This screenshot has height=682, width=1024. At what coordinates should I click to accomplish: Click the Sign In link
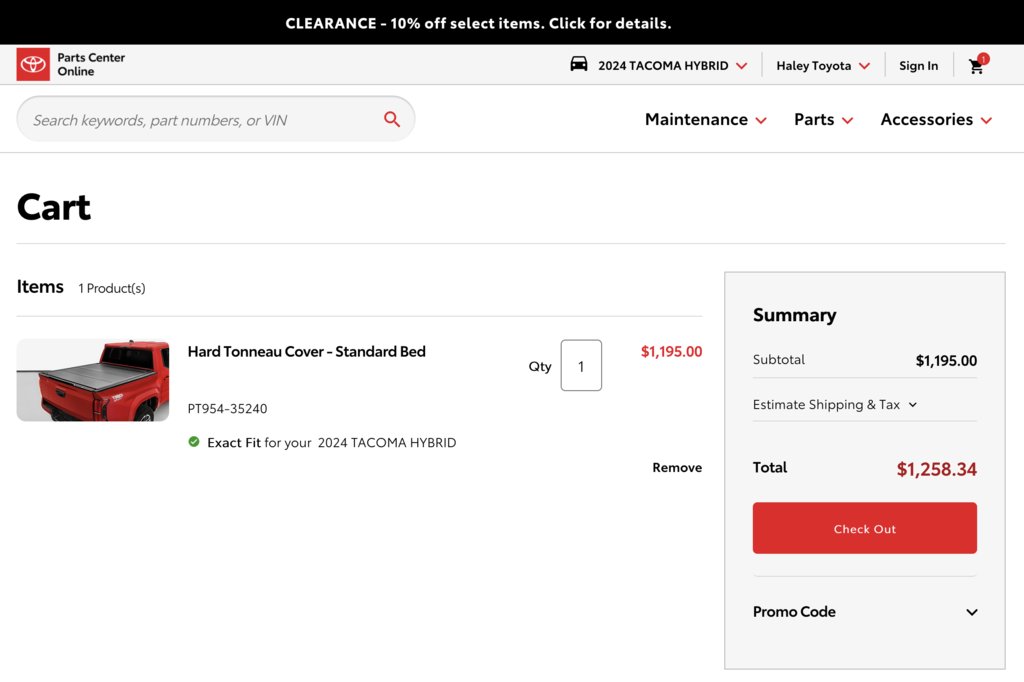point(918,65)
